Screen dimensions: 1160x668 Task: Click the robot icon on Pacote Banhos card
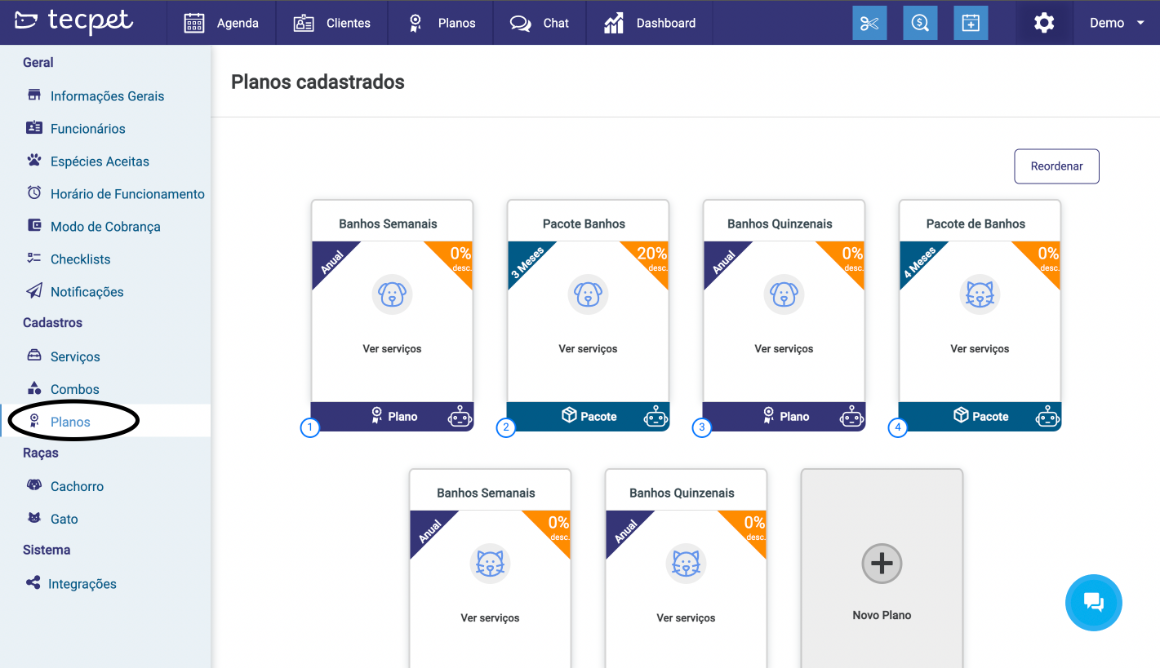[655, 416]
